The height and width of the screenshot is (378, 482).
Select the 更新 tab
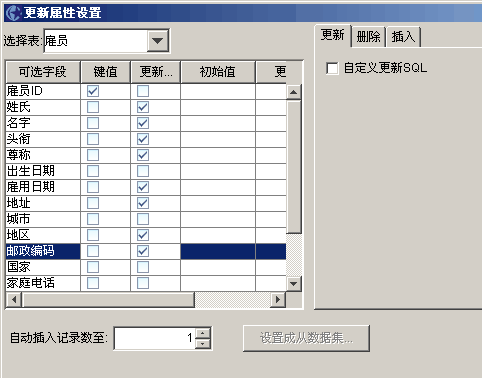pyautogui.click(x=333, y=35)
